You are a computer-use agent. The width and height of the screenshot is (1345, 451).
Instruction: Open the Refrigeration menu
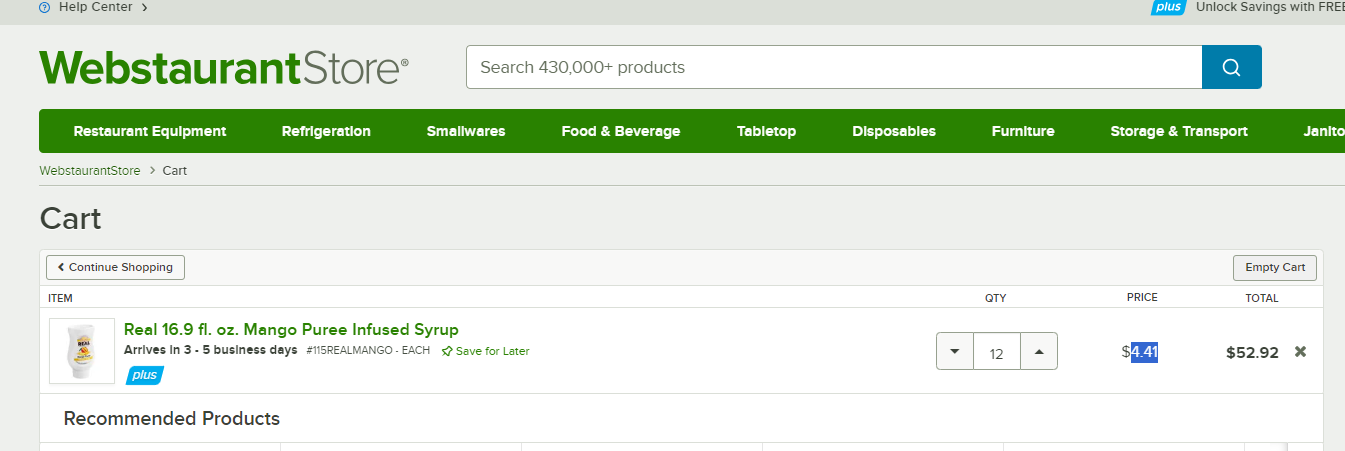pos(326,131)
